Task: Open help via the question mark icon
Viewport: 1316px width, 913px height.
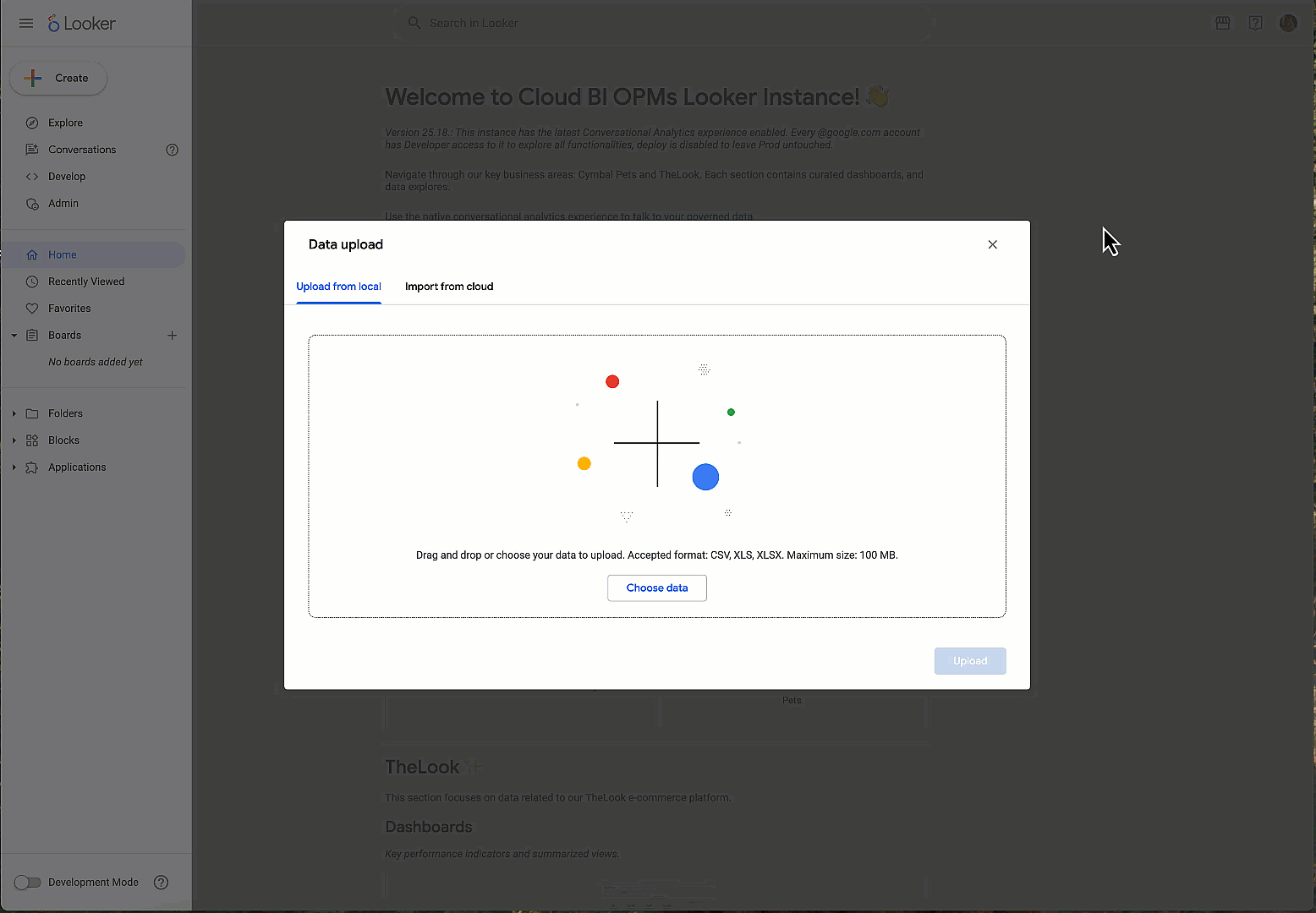Action: point(1255,23)
